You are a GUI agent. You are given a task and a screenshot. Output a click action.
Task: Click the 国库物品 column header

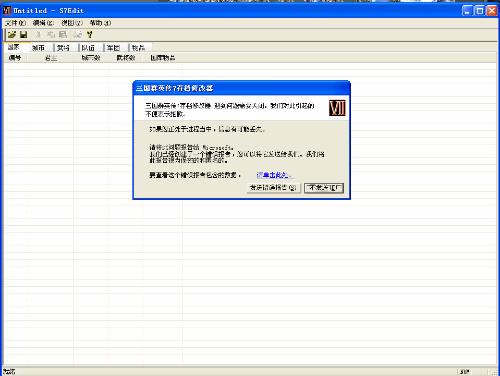pyautogui.click(x=163, y=58)
